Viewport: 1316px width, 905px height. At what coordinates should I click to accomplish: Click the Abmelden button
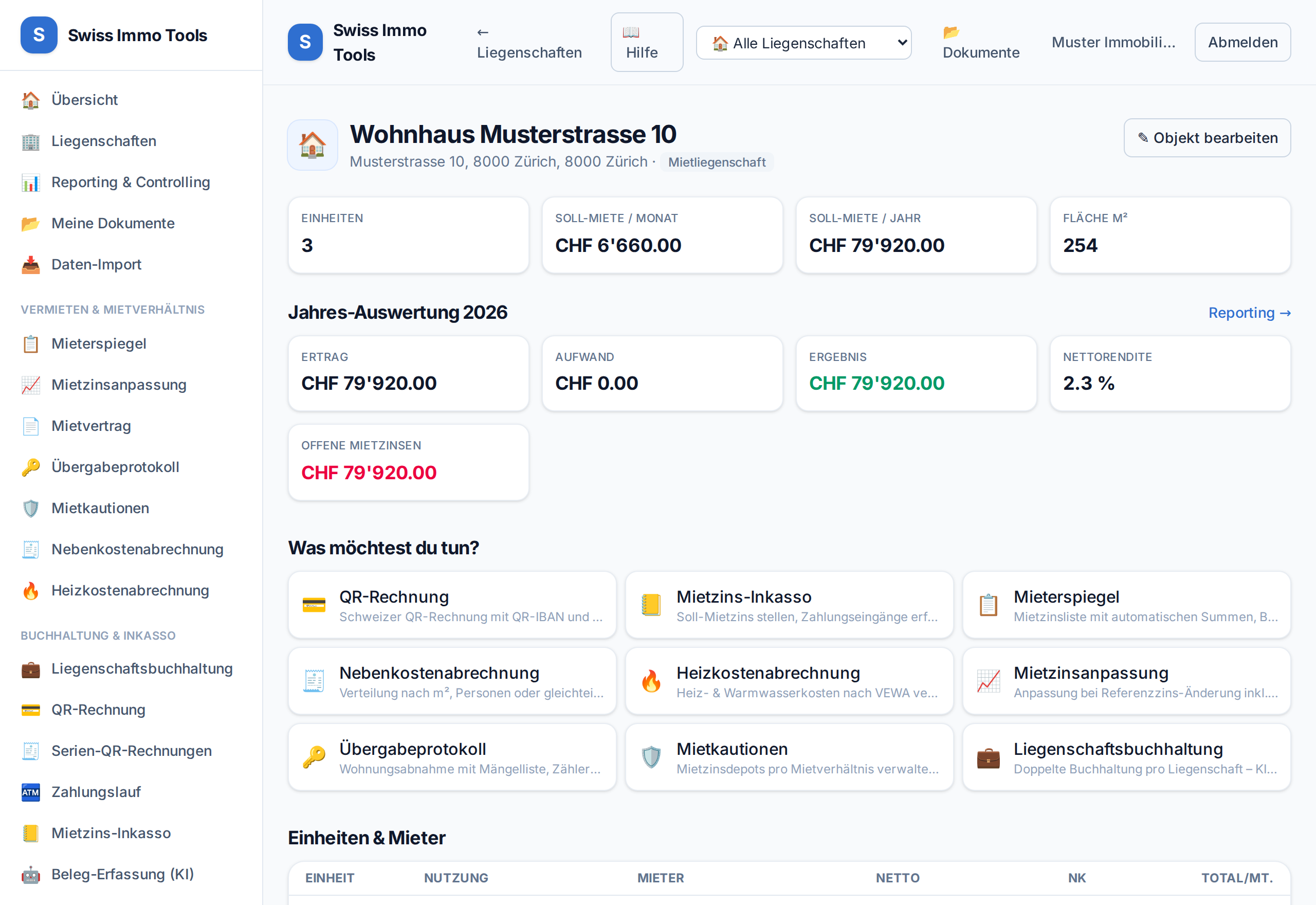pos(1242,42)
